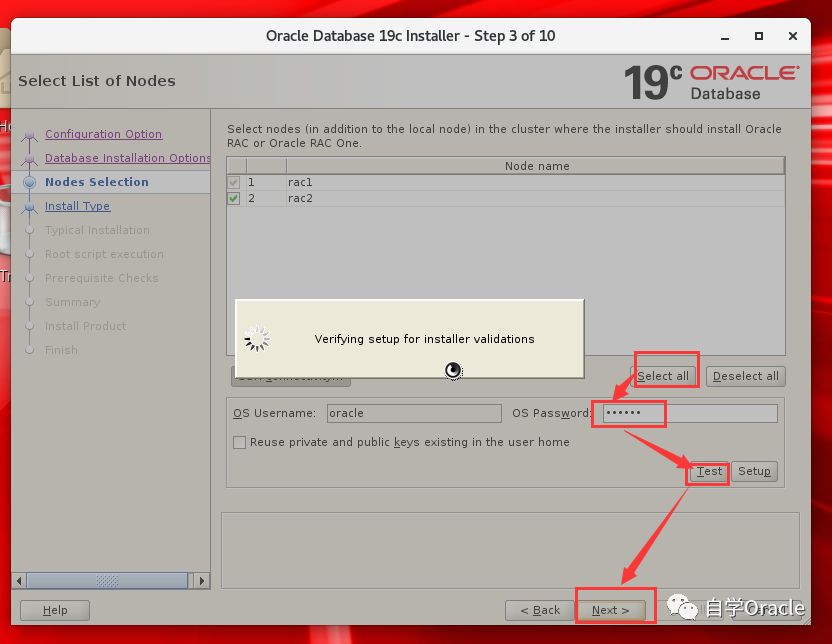
Task: Click the Finish disabled step
Action: (x=61, y=350)
